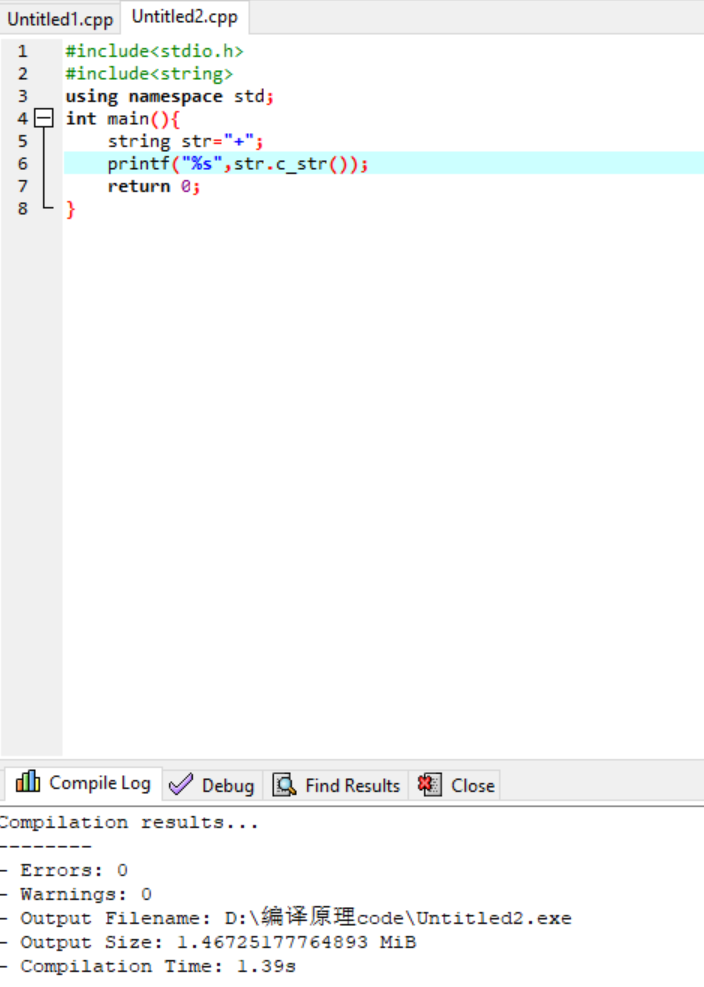Click the Compile Log bar chart icon
The height and width of the screenshot is (987, 704).
pyautogui.click(x=28, y=782)
